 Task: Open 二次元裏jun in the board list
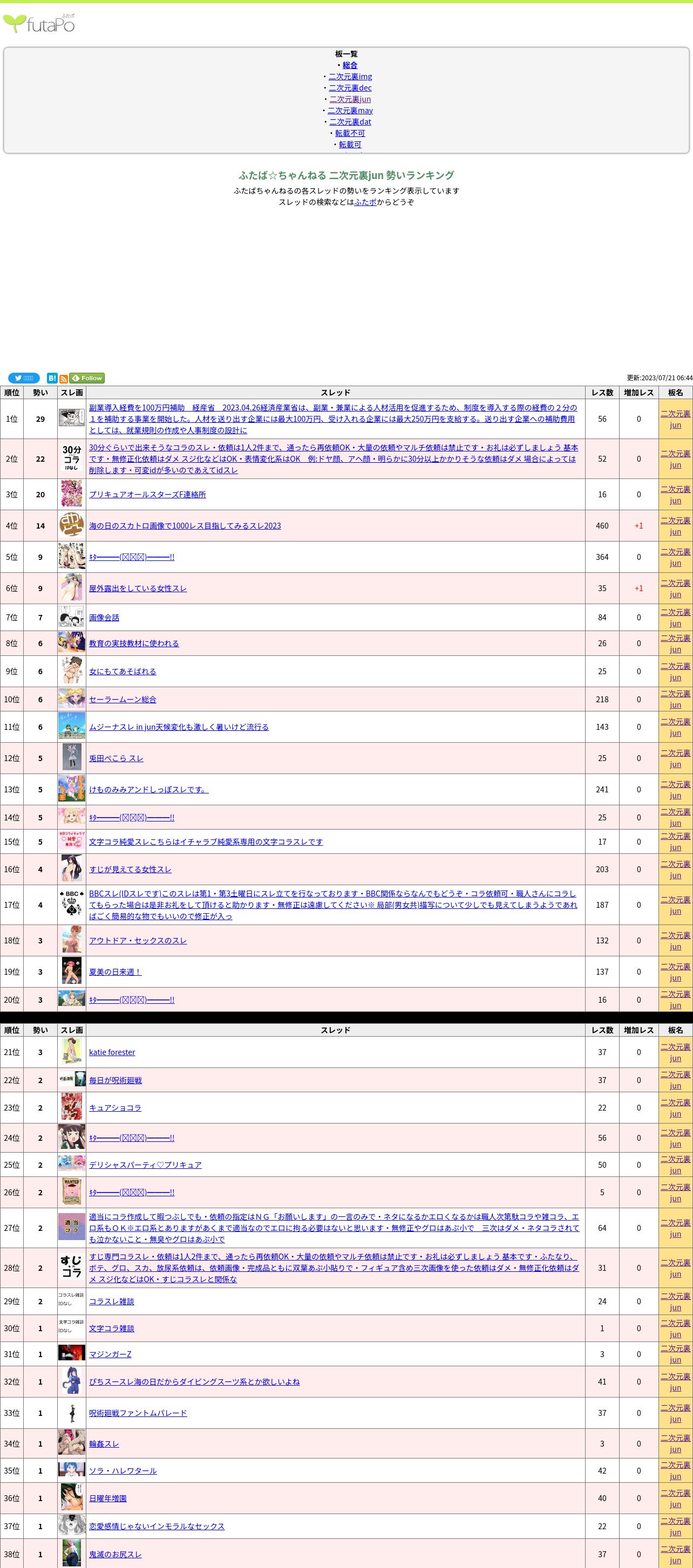pyautogui.click(x=350, y=99)
